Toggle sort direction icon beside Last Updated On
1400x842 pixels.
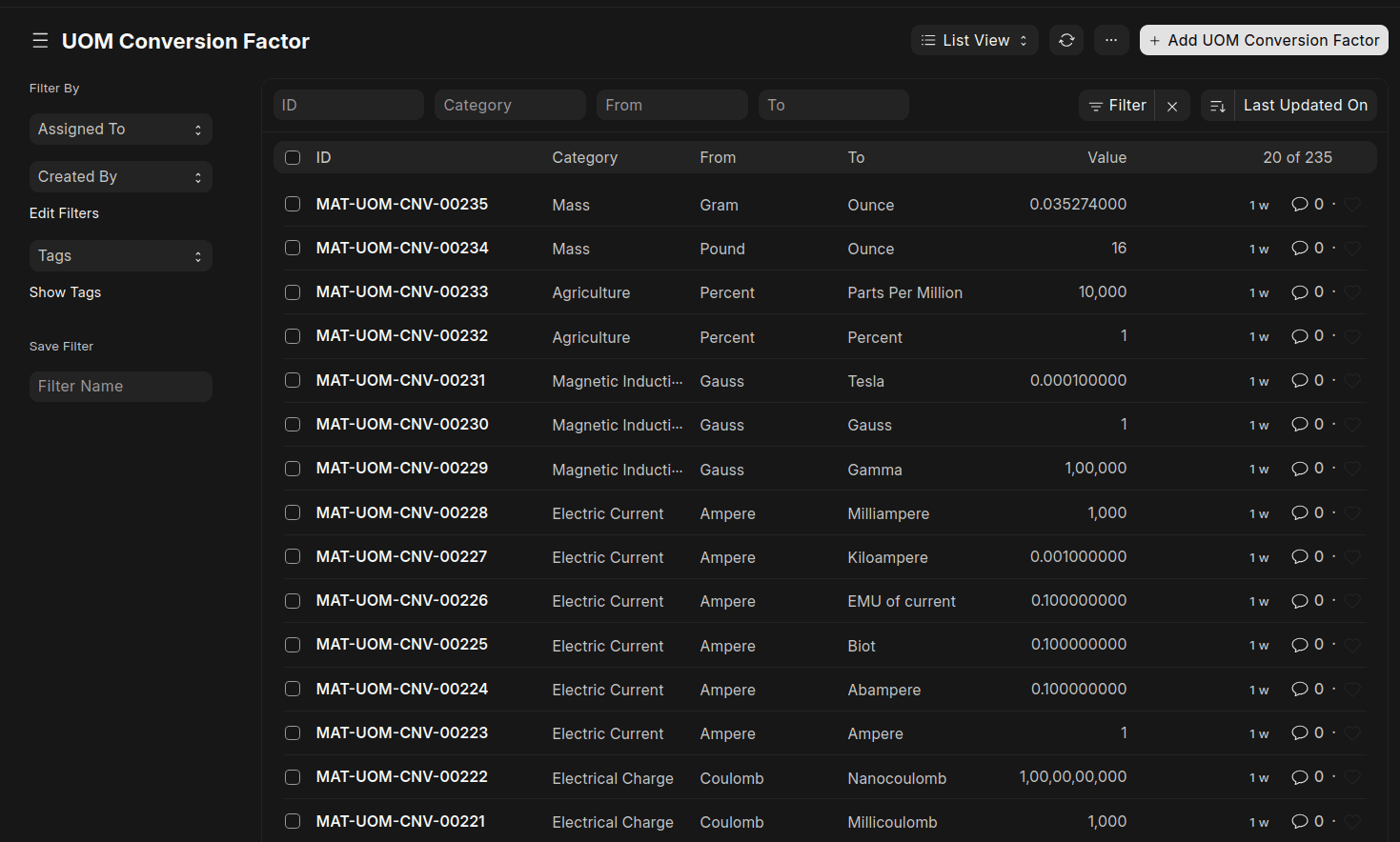[x=1217, y=106]
